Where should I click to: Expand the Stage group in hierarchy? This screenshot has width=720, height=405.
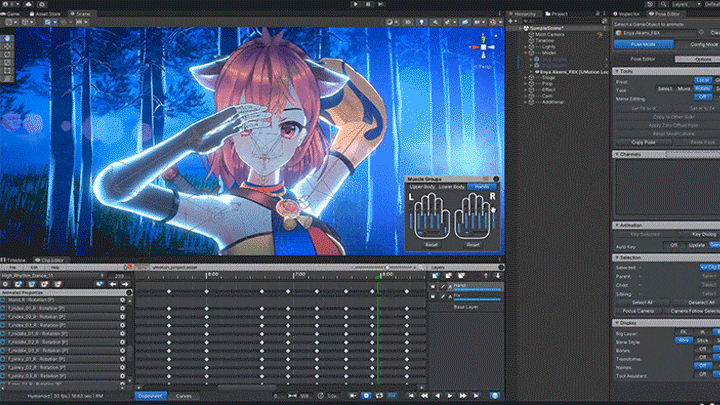pyautogui.click(x=525, y=78)
